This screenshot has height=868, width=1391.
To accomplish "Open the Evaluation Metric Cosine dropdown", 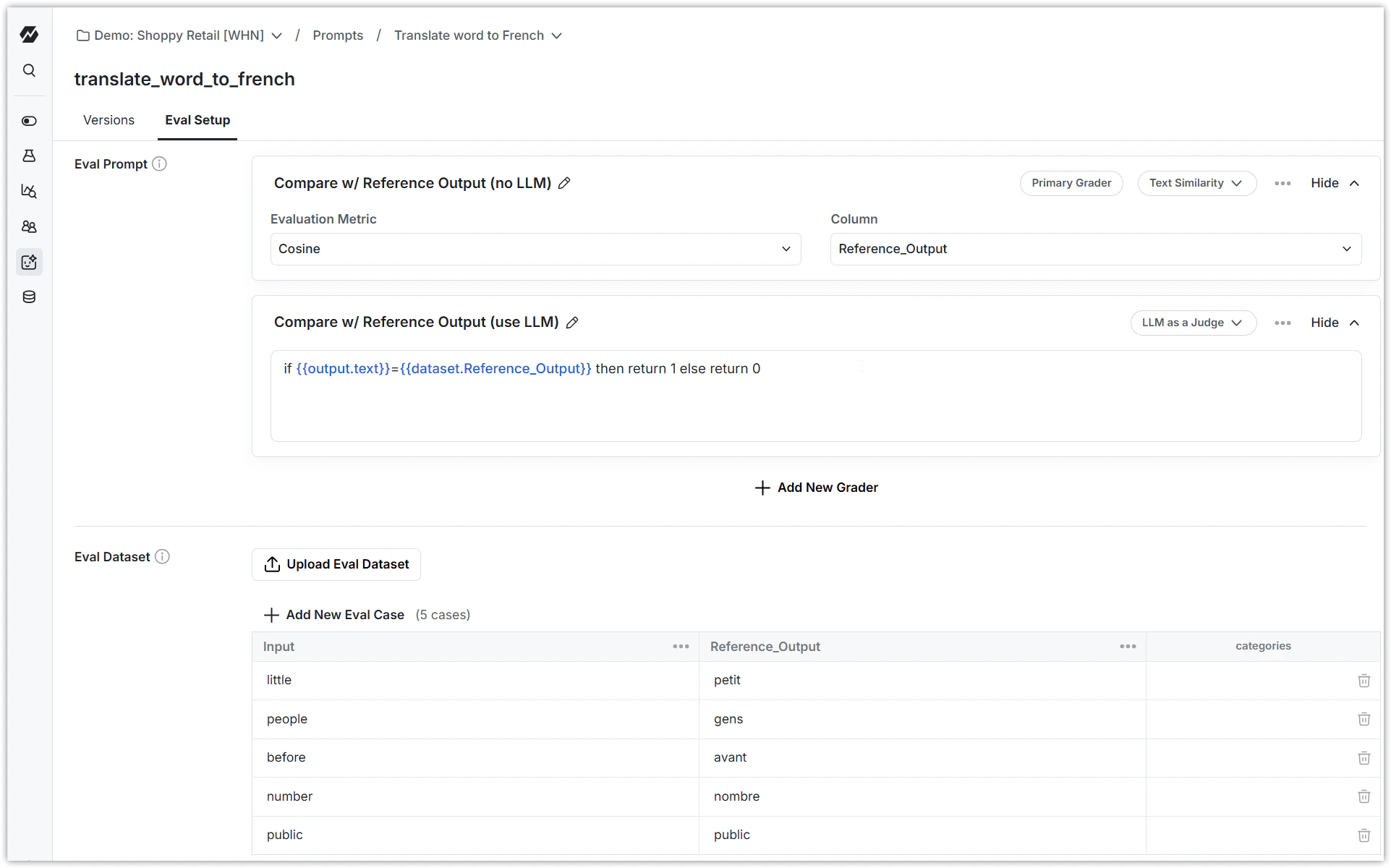I will pyautogui.click(x=535, y=249).
